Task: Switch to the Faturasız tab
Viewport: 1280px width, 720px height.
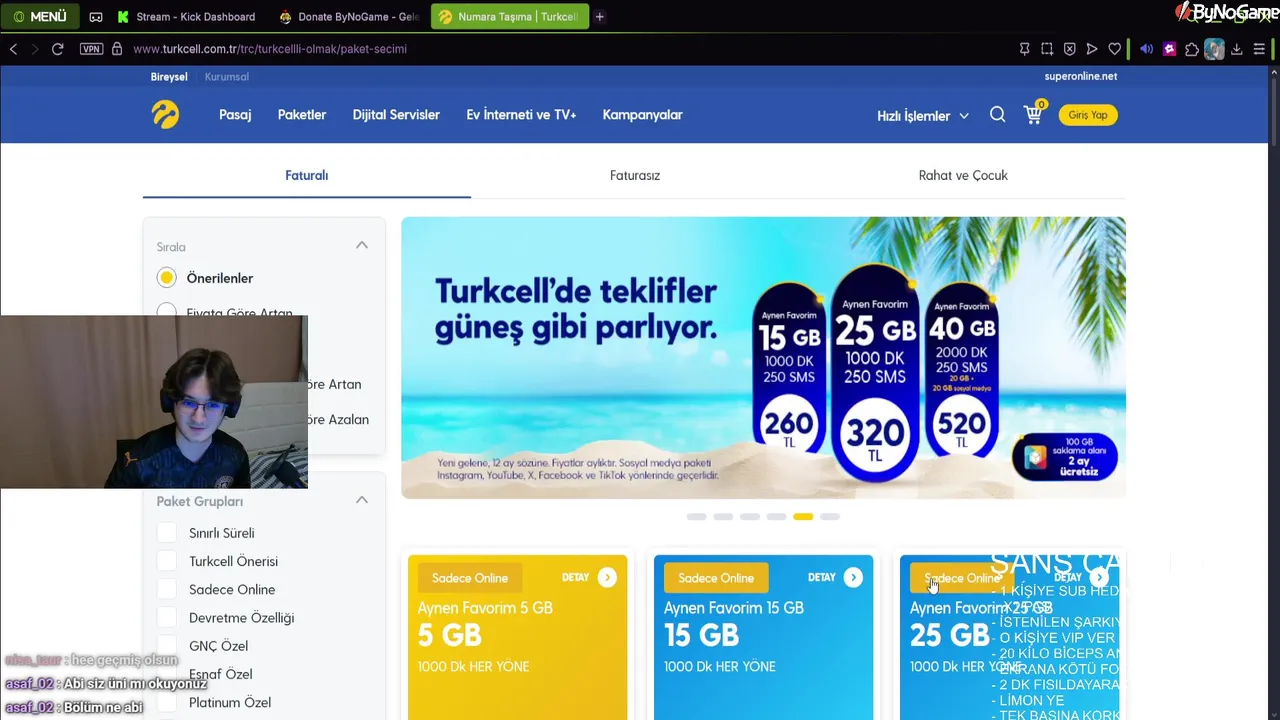Action: coord(635,175)
